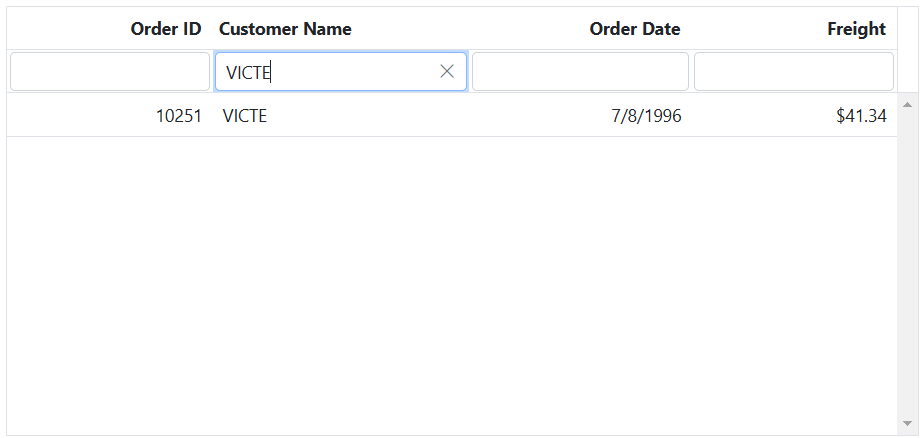Clear the Customer Name filter text

point(447,72)
